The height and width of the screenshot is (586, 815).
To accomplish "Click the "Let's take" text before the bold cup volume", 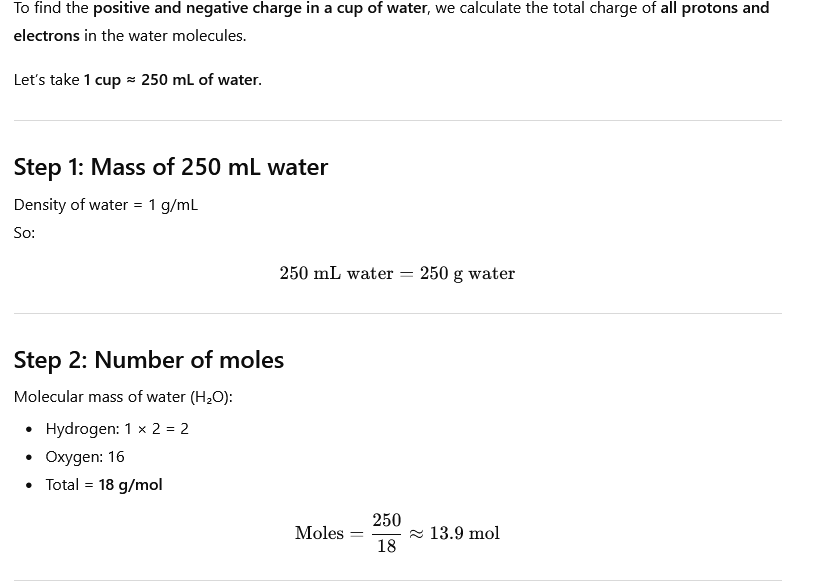I will [x=46, y=80].
